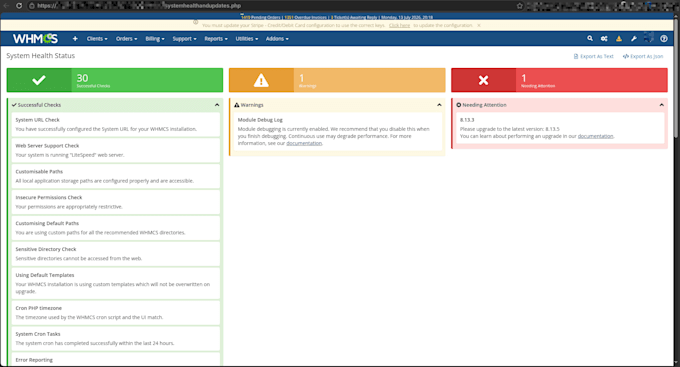Open the Clients dropdown menu
The image size is (680, 367).
(x=97, y=39)
